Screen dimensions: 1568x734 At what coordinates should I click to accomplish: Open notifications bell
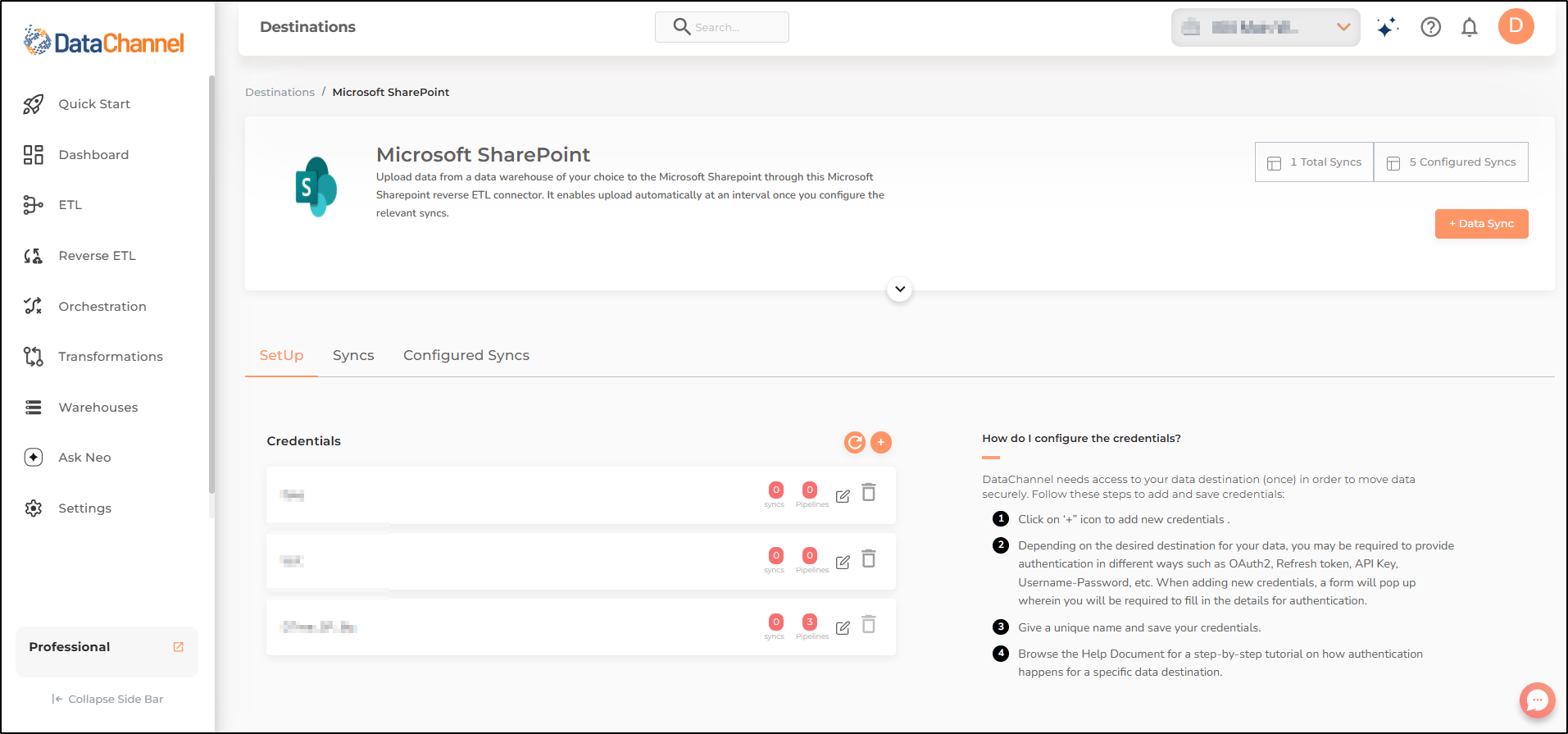[1469, 27]
